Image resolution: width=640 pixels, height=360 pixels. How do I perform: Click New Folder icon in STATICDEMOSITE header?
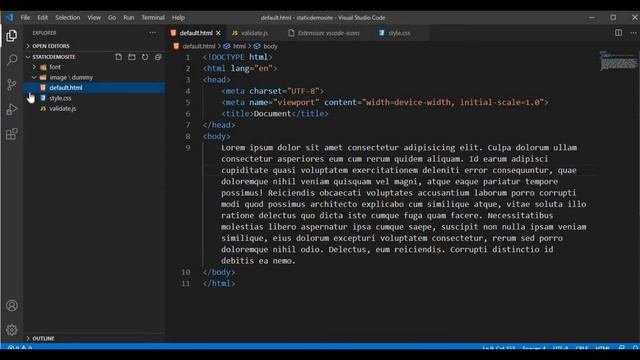pyautogui.click(x=131, y=57)
